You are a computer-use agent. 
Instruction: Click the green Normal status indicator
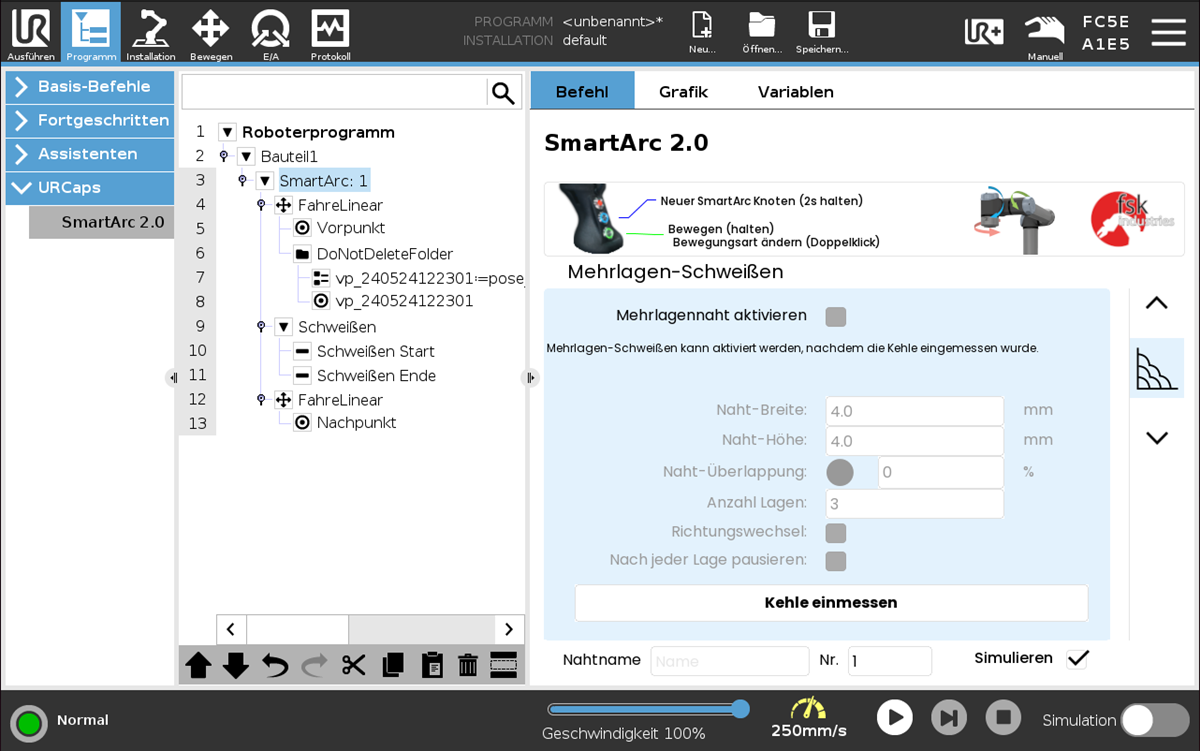coord(28,722)
